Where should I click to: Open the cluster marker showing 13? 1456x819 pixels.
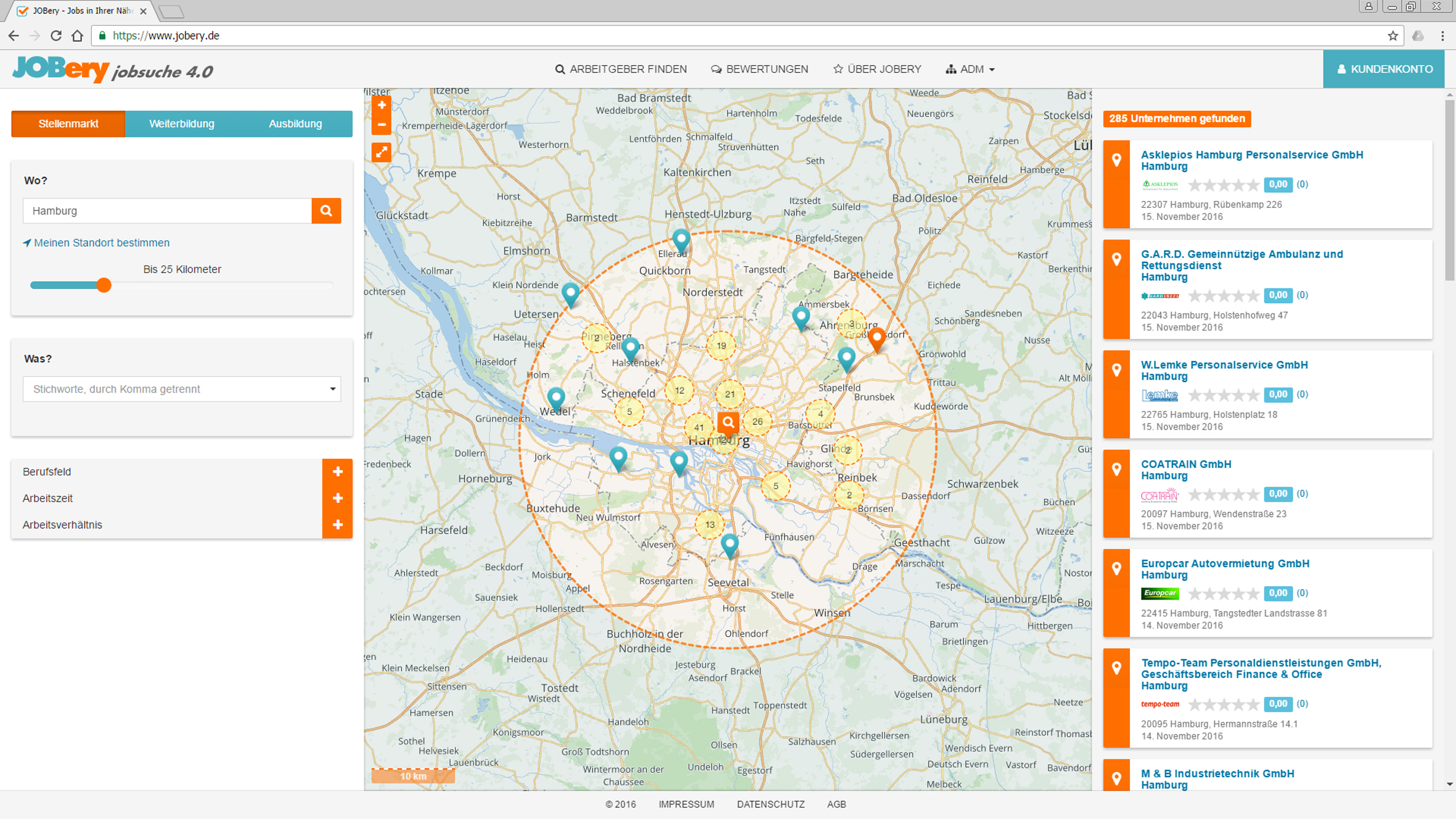[x=710, y=524]
